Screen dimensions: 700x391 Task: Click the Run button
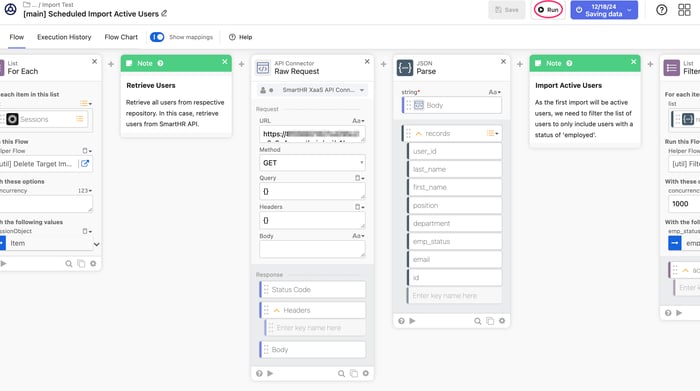coord(548,10)
